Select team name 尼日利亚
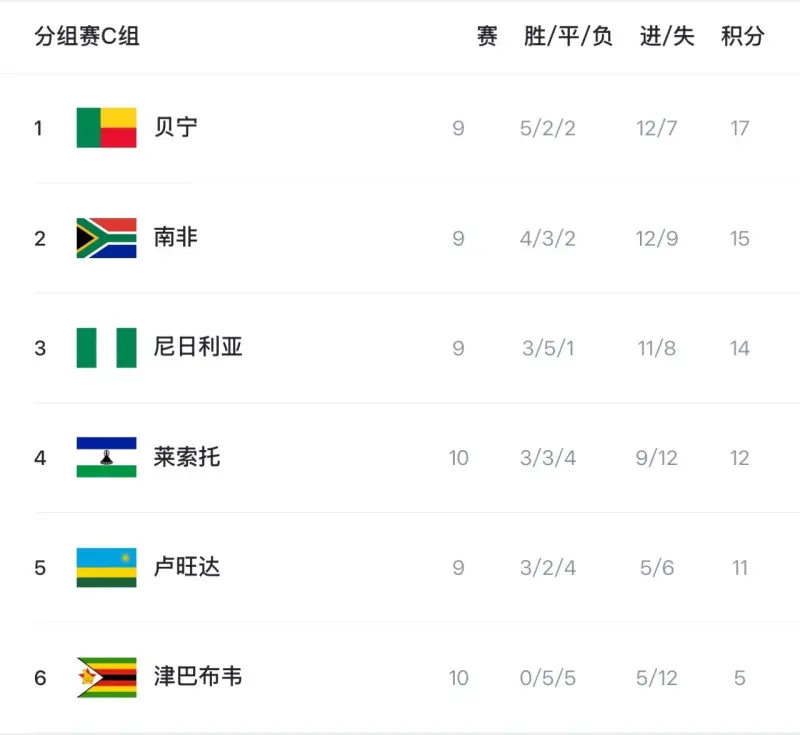Screen dimensions: 800x735 pyautogui.click(x=198, y=348)
